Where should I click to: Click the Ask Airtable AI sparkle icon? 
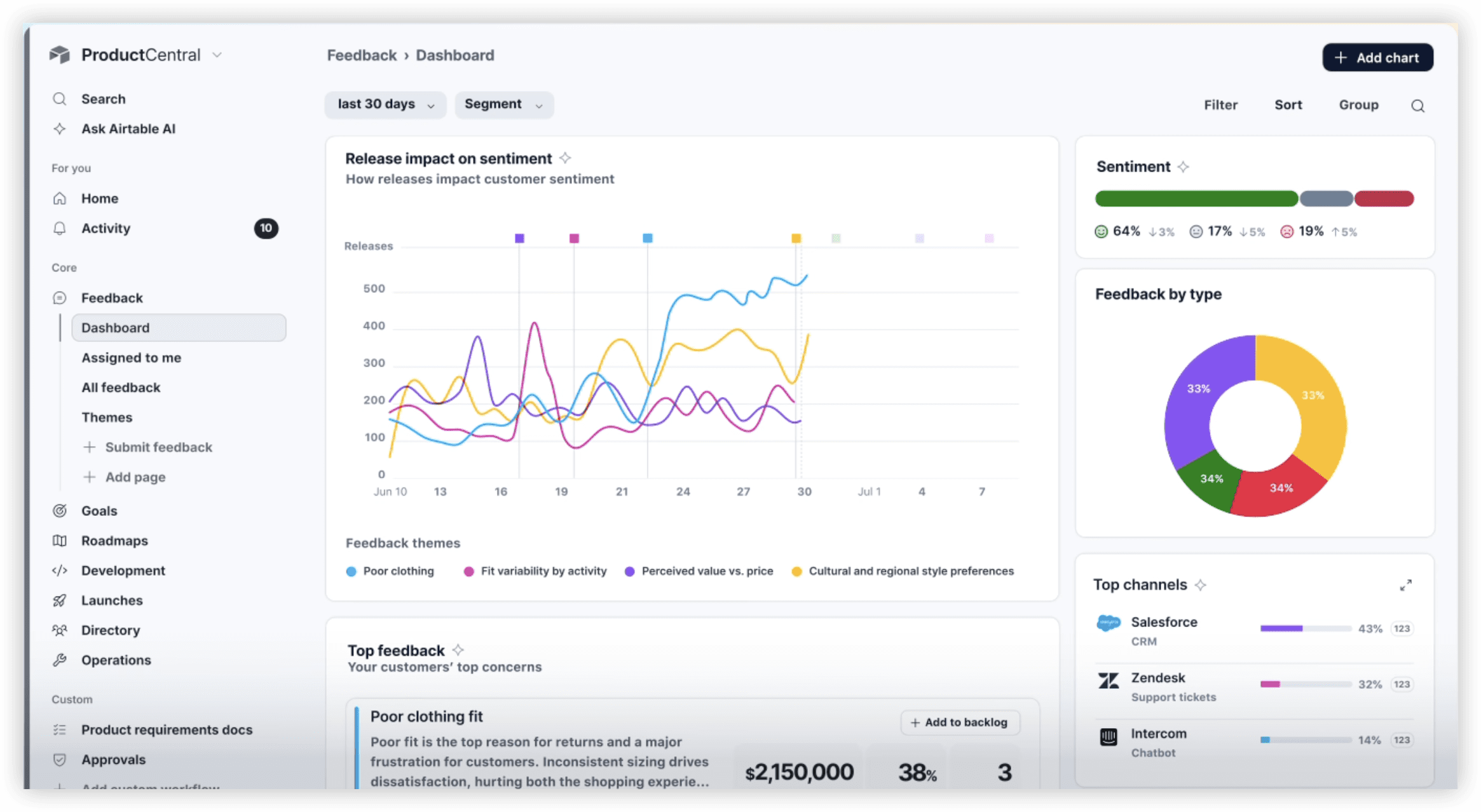click(60, 128)
